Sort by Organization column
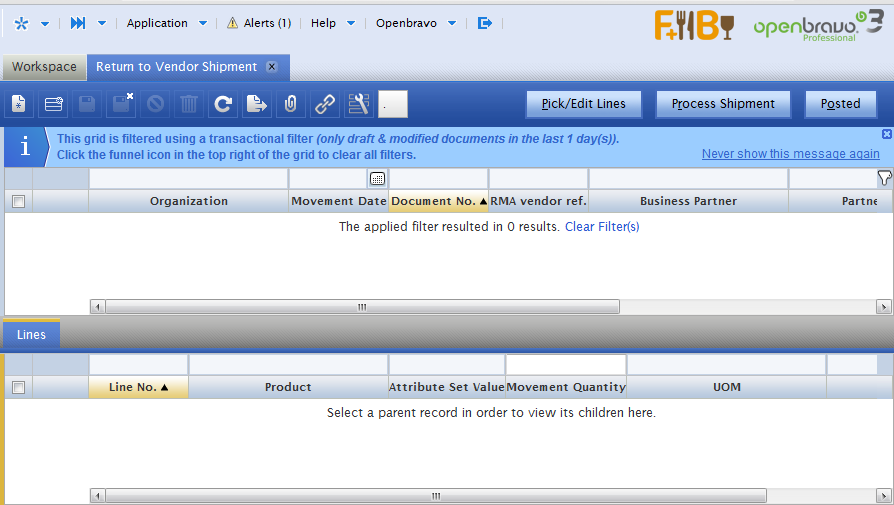Image resolution: width=894 pixels, height=505 pixels. [x=189, y=201]
